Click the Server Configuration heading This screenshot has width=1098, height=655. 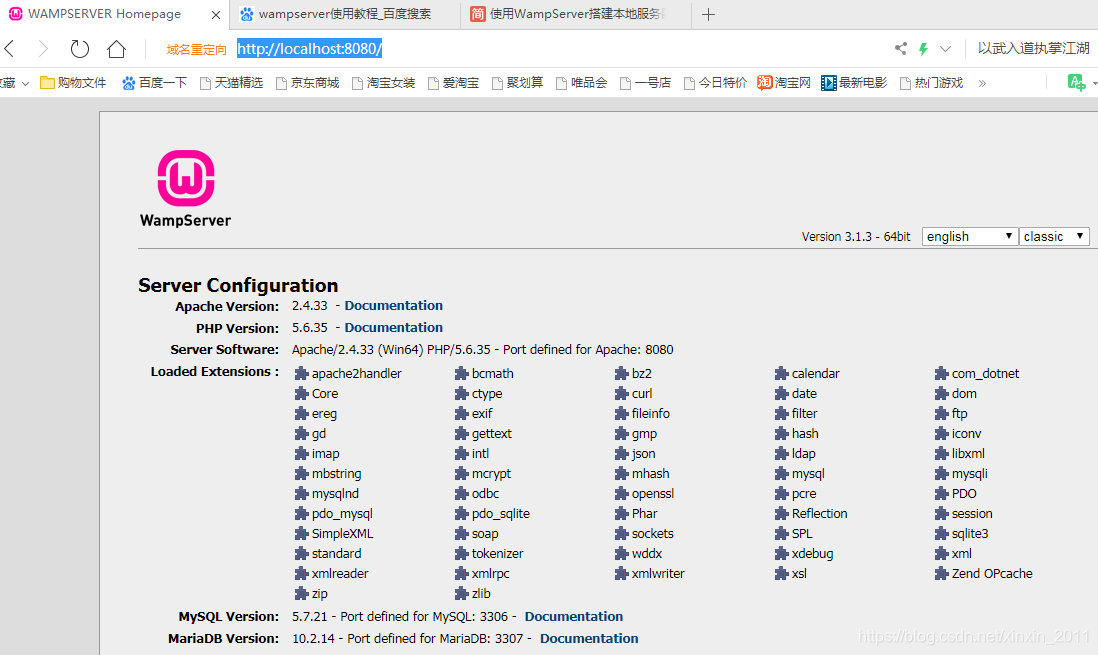click(x=238, y=285)
